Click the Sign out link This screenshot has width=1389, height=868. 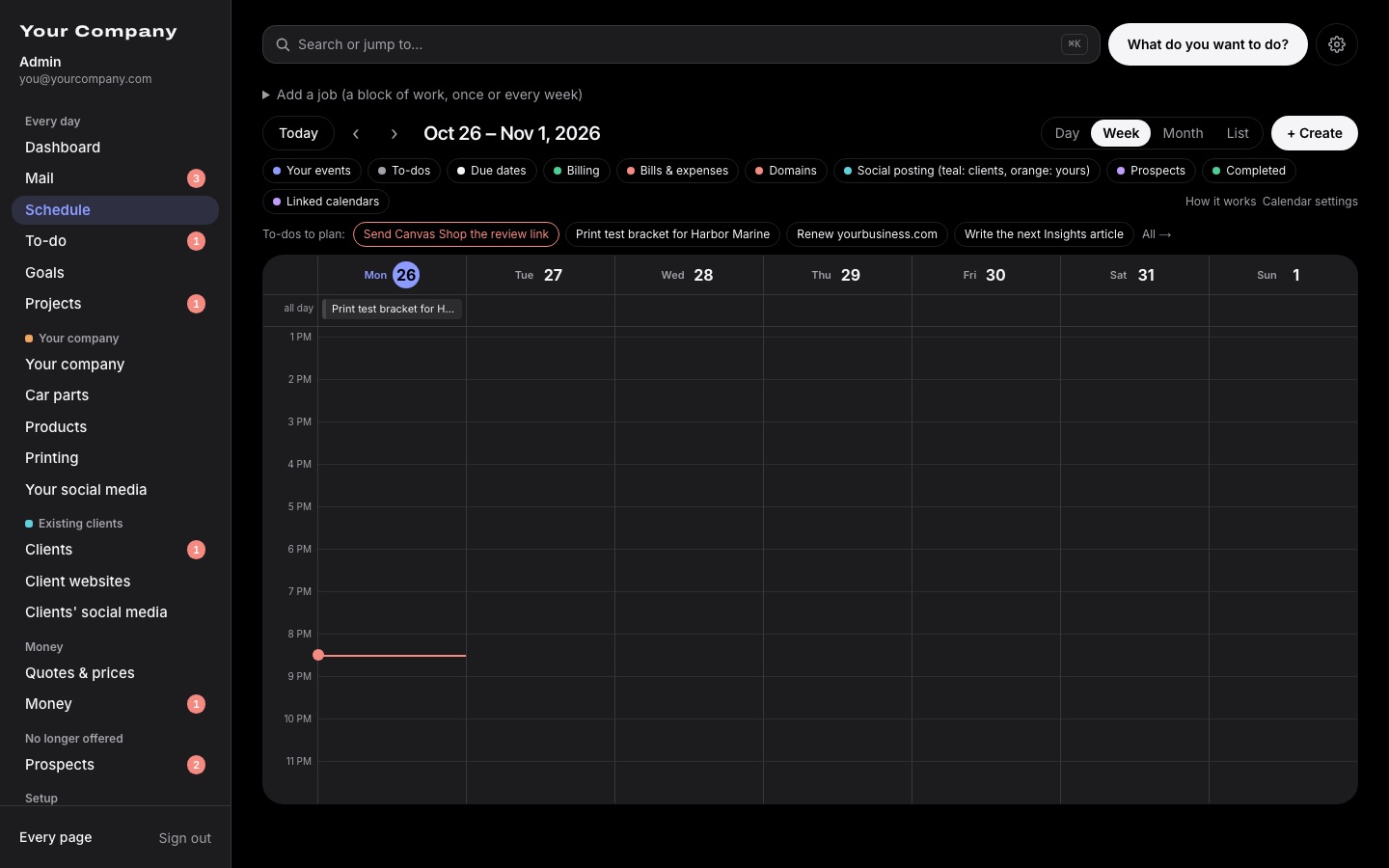(185, 838)
